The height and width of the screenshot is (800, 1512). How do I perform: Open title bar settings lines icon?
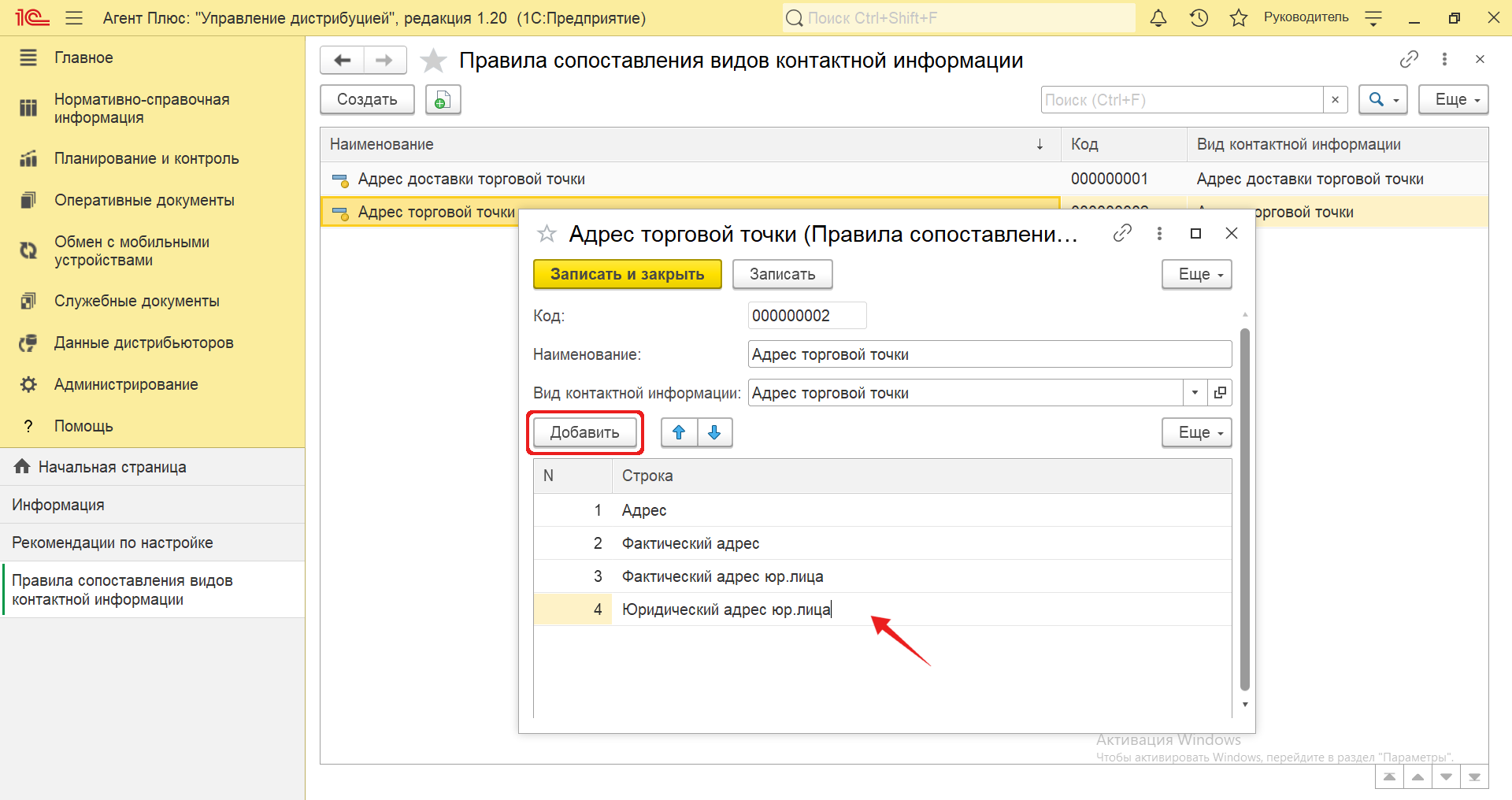coord(1373,18)
